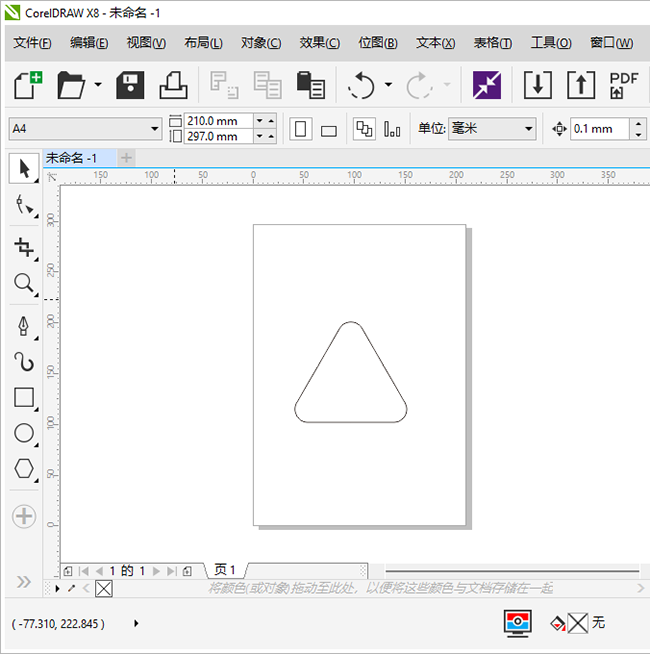This screenshot has width=650, height=654.
Task: Open the 文件 menu
Action: [32, 43]
